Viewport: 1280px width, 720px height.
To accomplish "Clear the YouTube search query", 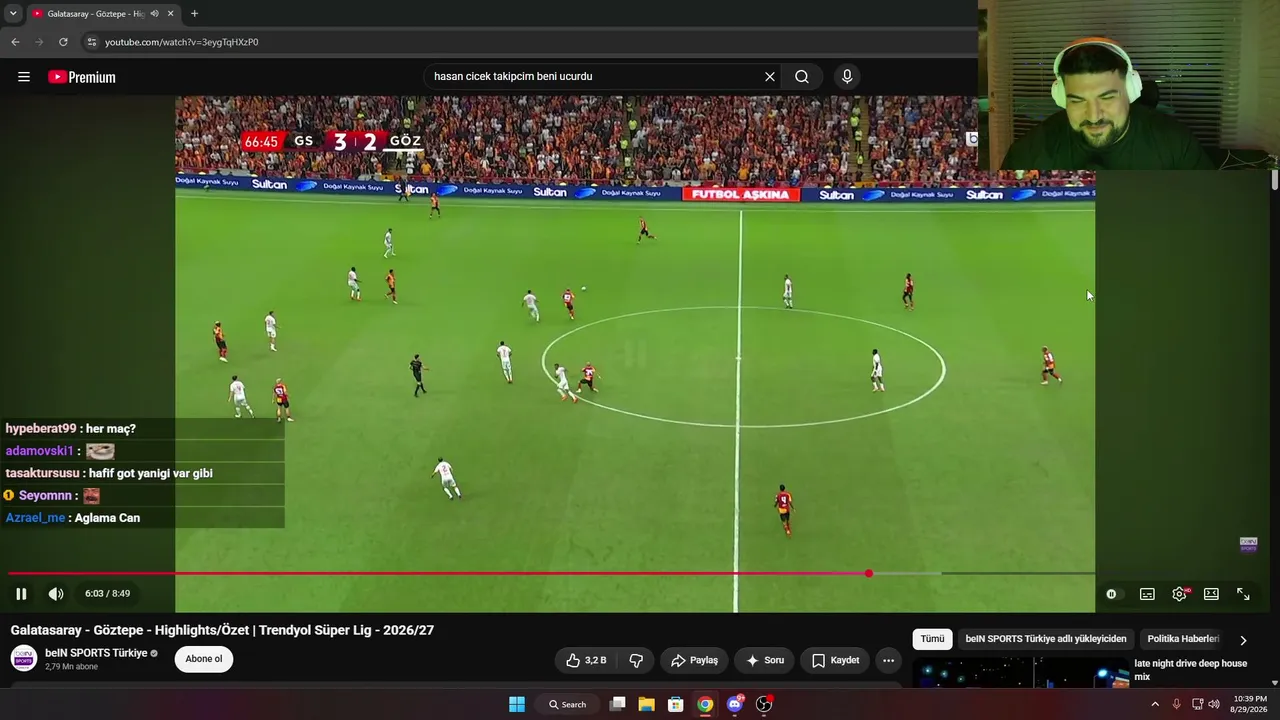I will (770, 77).
